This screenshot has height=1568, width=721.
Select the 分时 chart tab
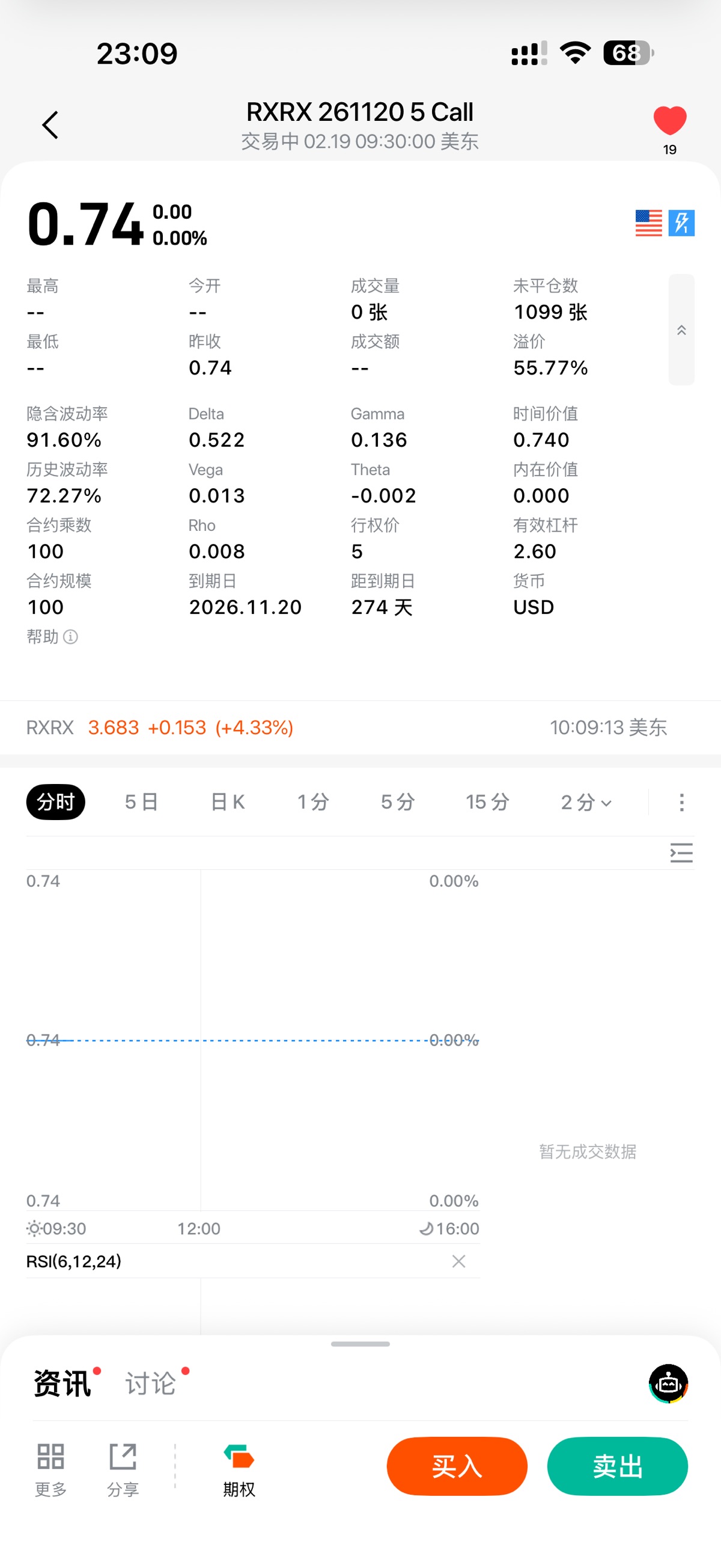(55, 802)
